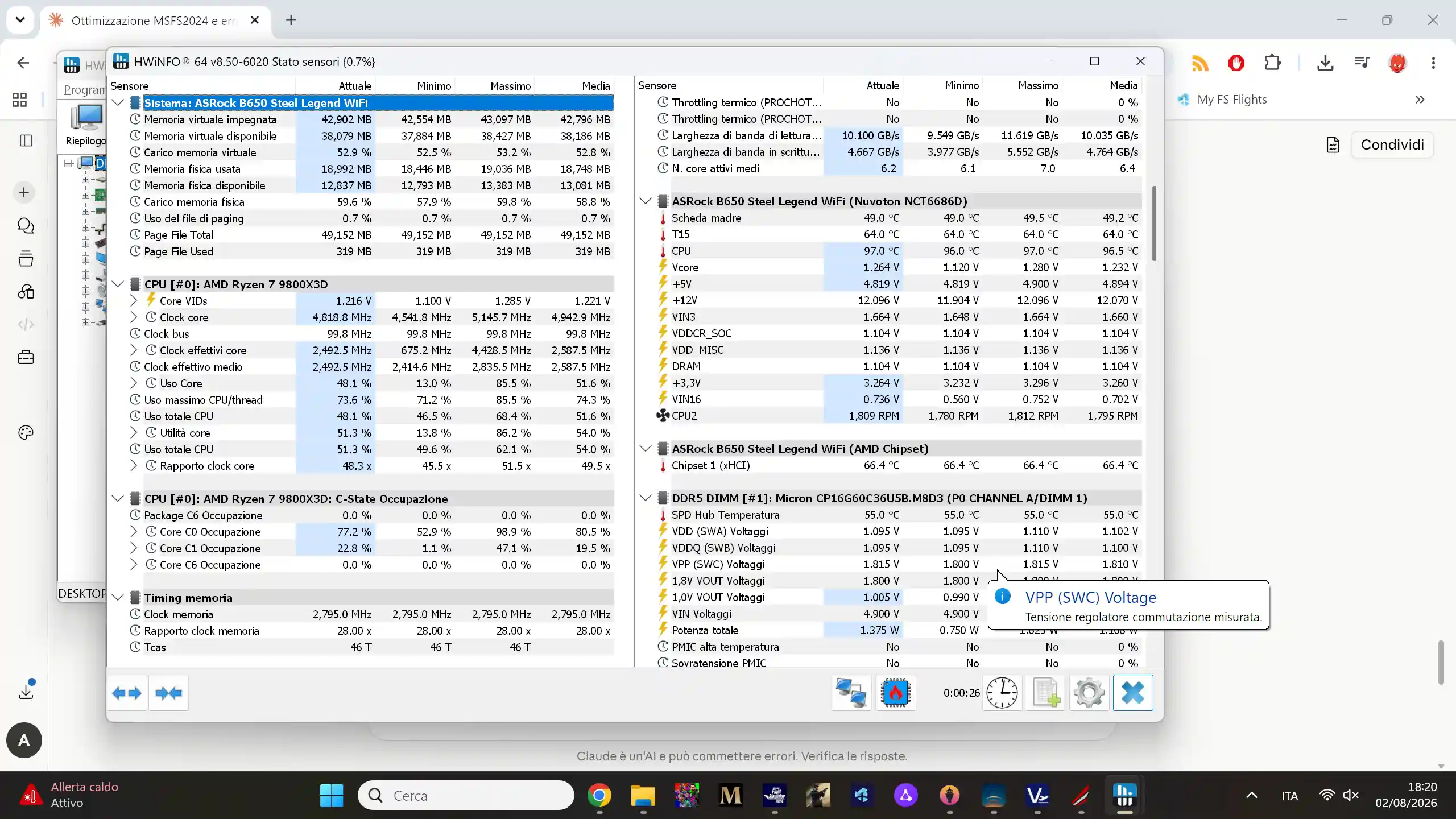Open the Windows Start menu
Image resolution: width=1456 pixels, height=819 pixels.
(x=332, y=795)
